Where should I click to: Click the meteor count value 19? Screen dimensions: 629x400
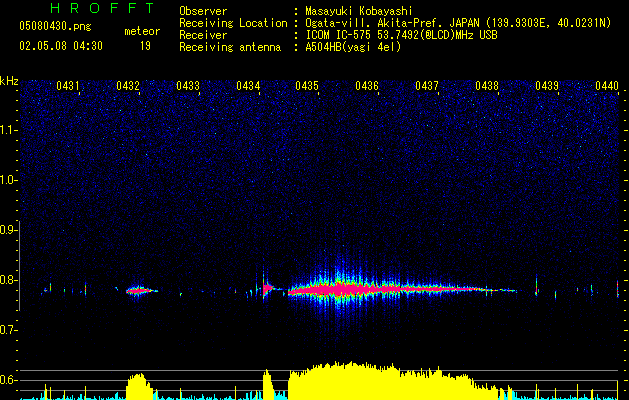pos(145,46)
